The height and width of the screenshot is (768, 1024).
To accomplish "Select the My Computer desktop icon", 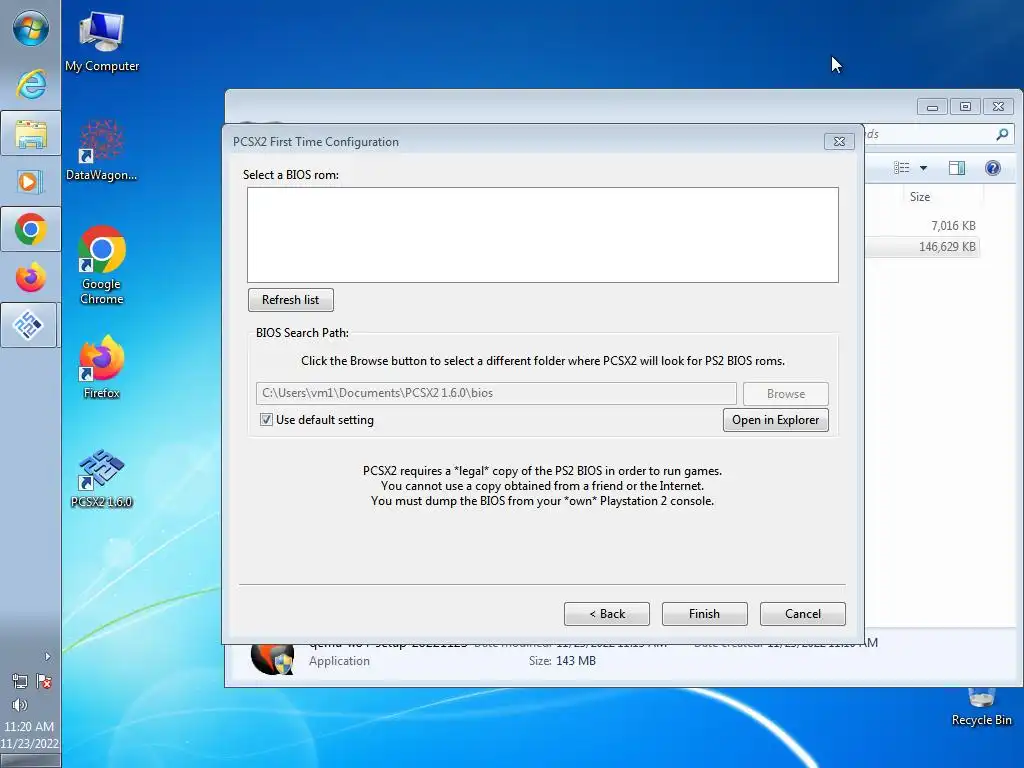I will pos(102,42).
